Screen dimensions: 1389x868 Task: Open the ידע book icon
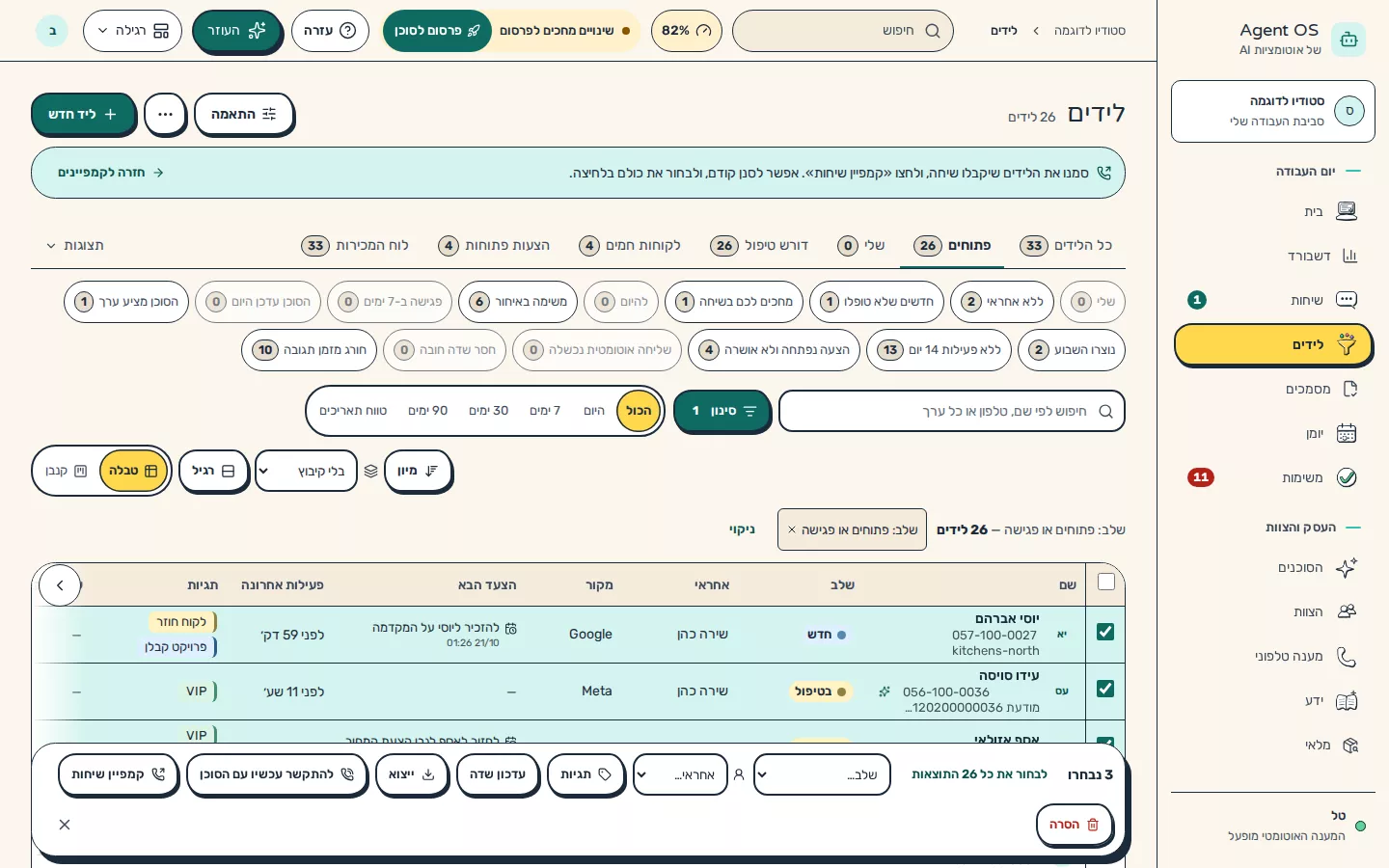[x=1347, y=700]
